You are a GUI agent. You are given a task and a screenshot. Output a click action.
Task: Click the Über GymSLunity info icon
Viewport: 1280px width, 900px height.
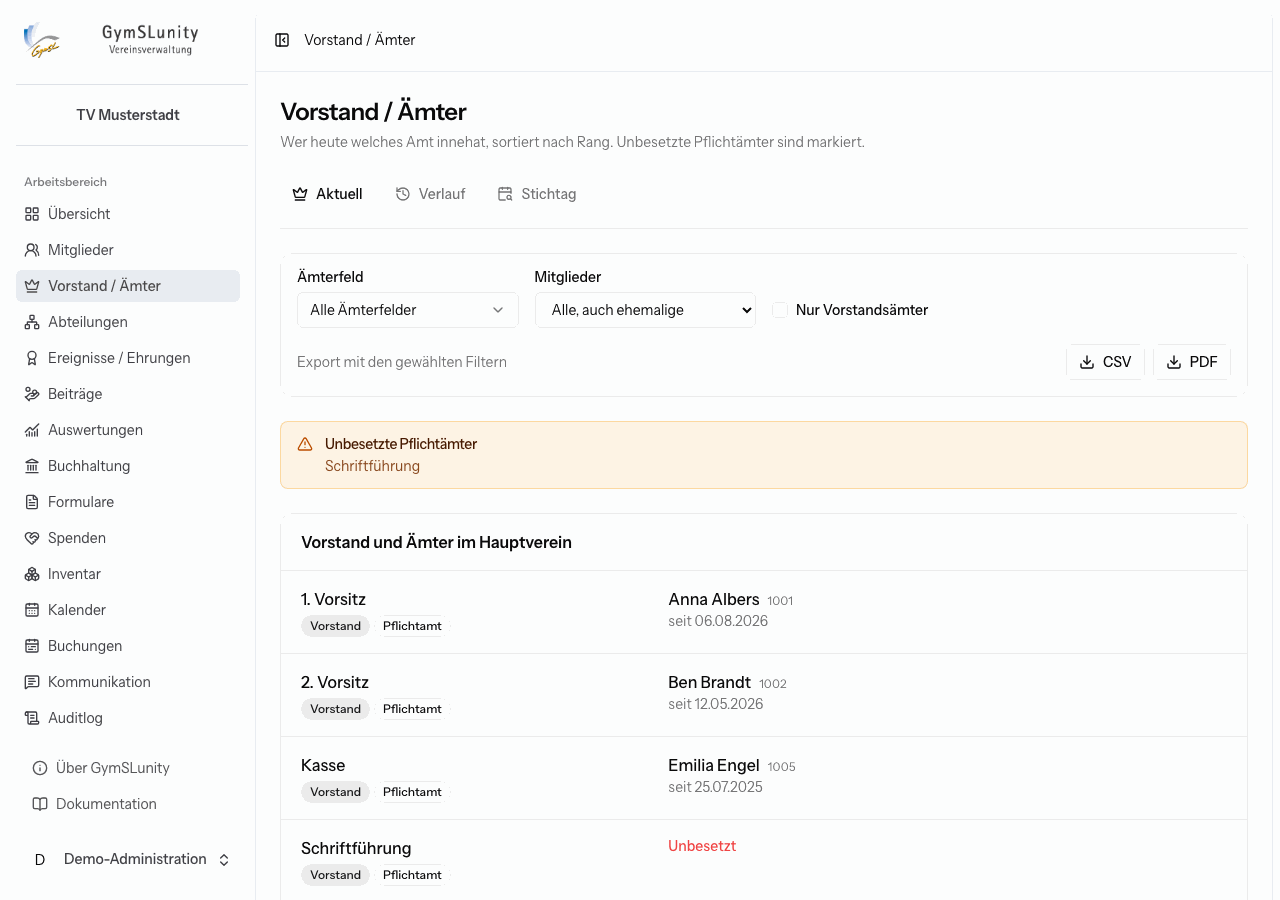pyautogui.click(x=40, y=768)
